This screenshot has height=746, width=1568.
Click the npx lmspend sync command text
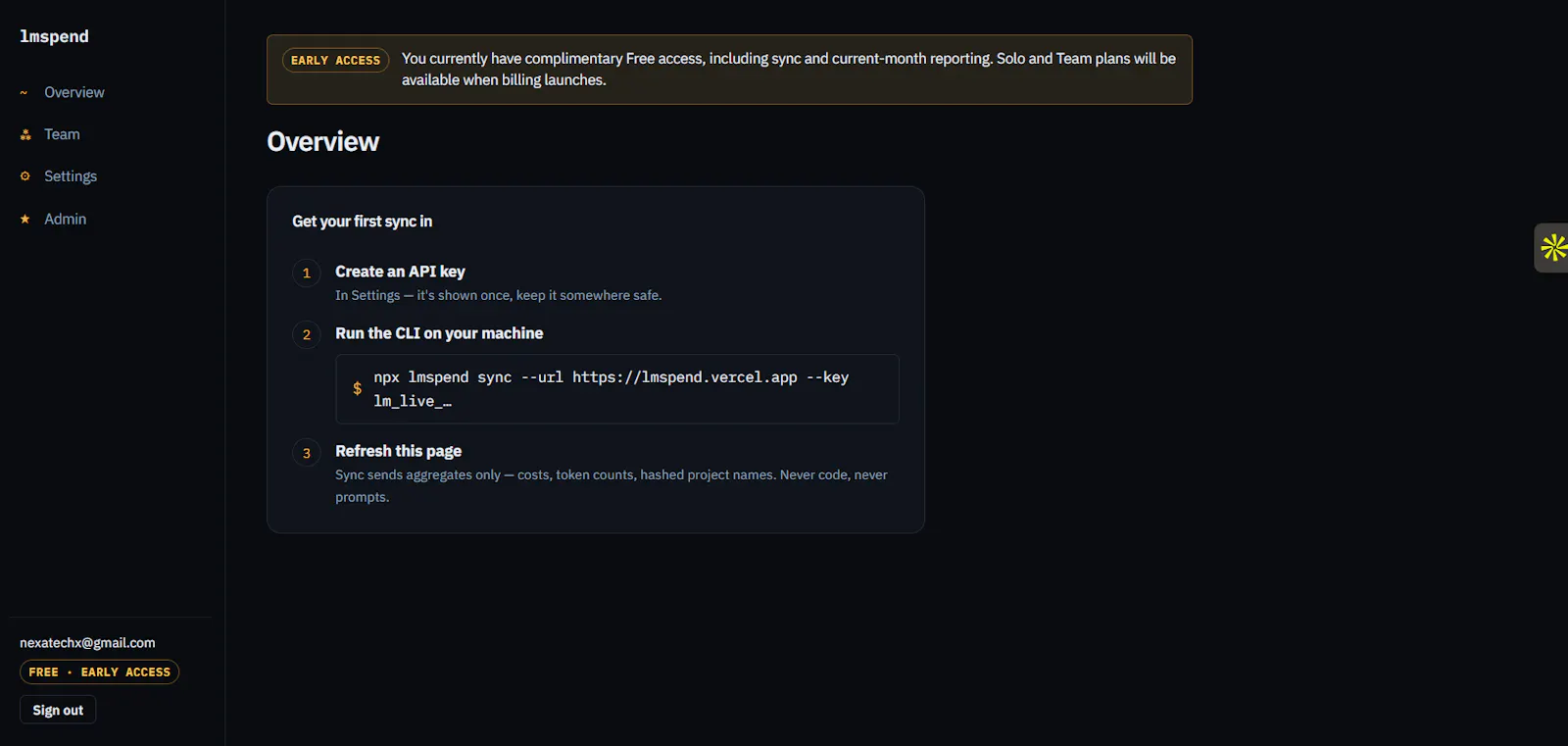[611, 389]
